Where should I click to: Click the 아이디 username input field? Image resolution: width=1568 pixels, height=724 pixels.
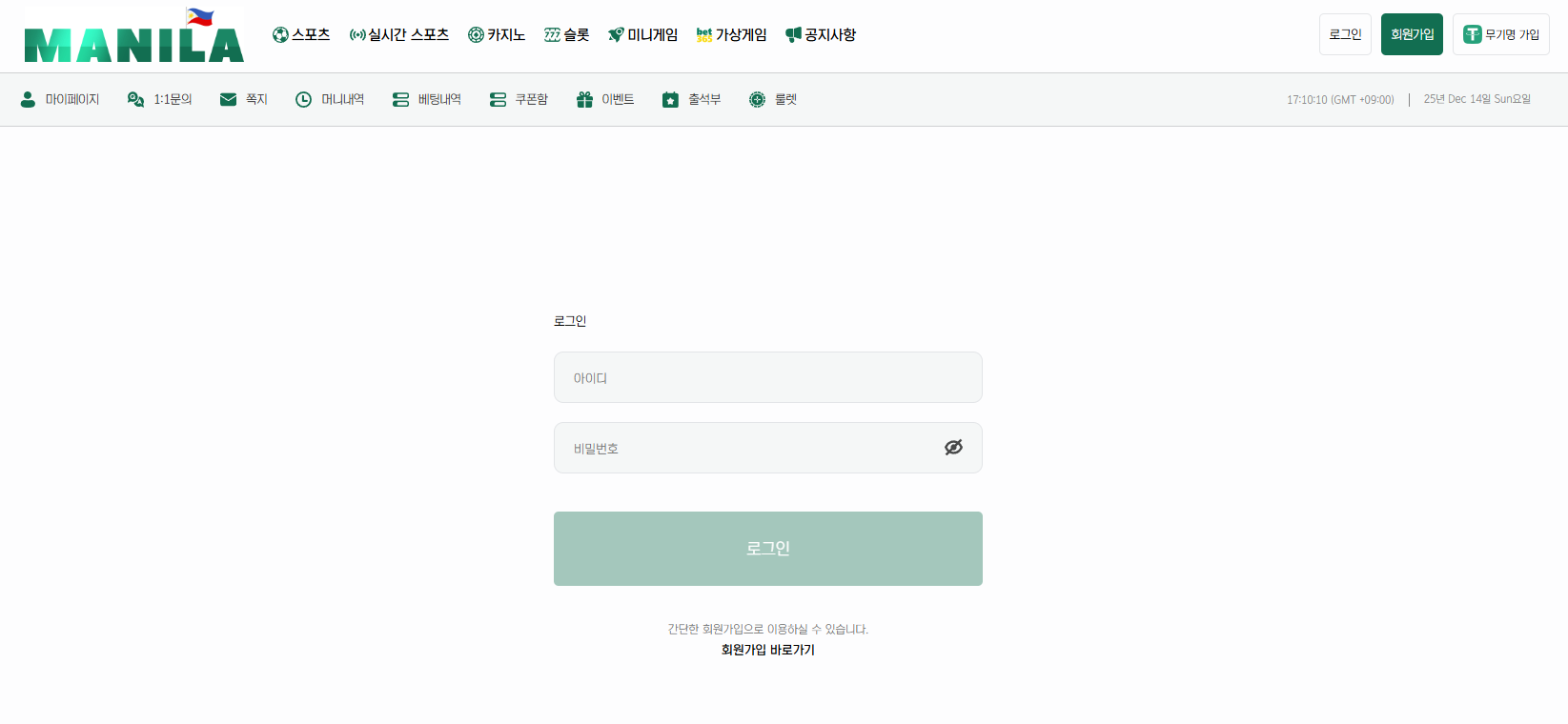(767, 377)
